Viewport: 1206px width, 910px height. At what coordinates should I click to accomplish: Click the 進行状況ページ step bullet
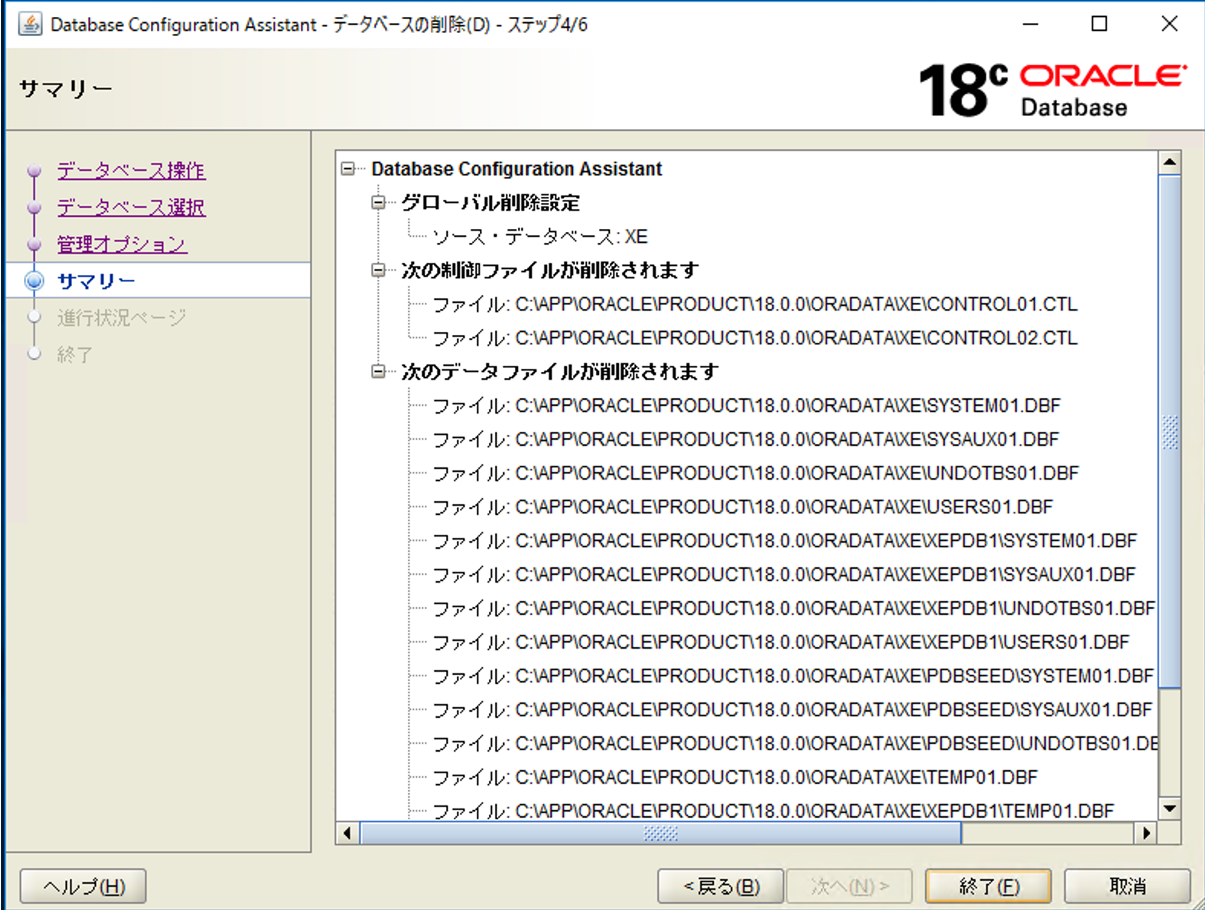tap(35, 318)
